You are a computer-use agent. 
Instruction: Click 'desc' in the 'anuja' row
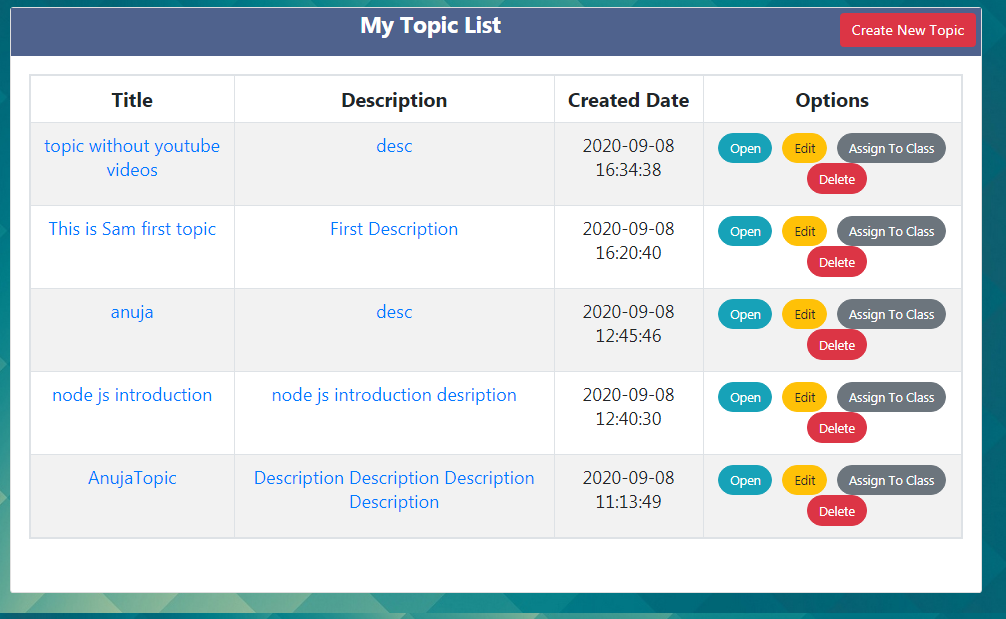coord(394,312)
